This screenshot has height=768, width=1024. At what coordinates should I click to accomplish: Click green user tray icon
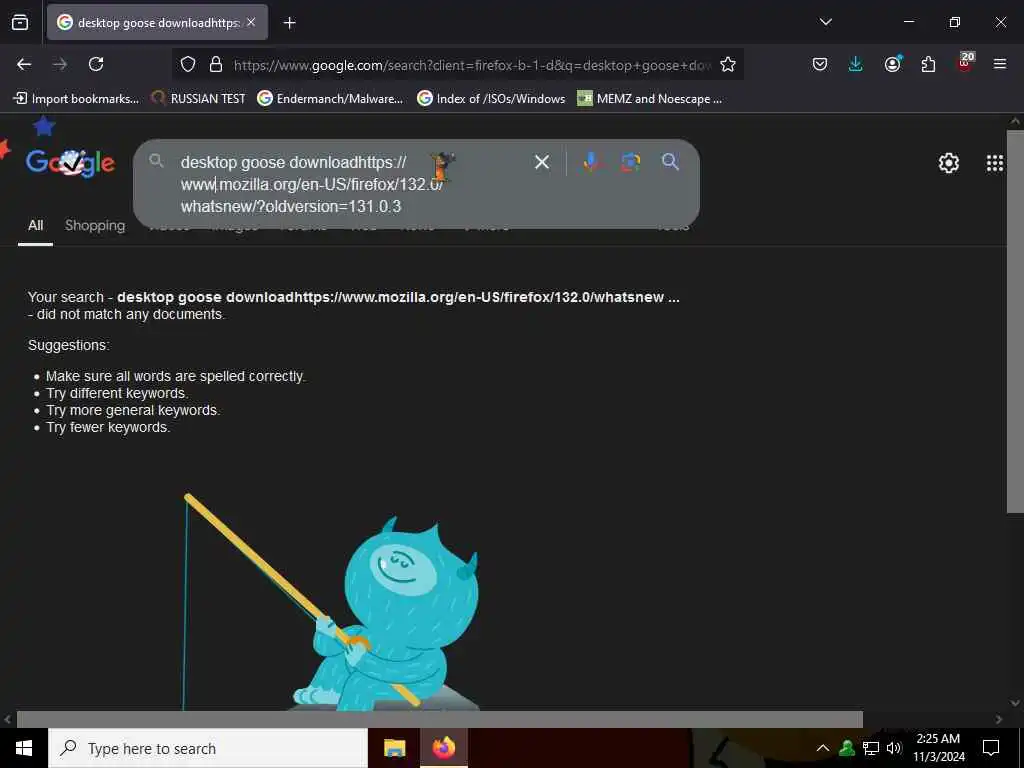847,748
